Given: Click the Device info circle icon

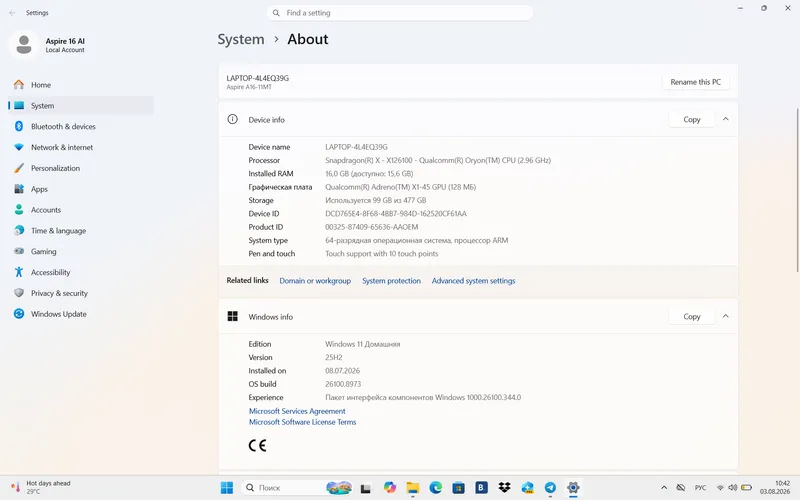Looking at the screenshot, I should pos(233,119).
